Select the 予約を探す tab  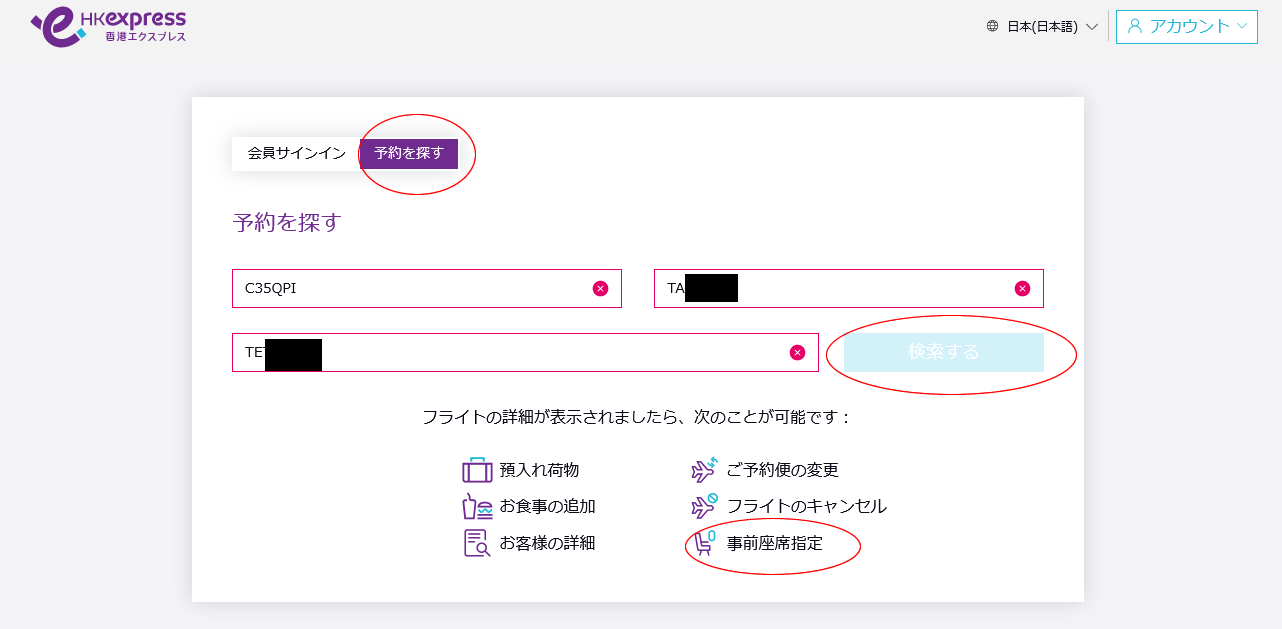click(409, 154)
